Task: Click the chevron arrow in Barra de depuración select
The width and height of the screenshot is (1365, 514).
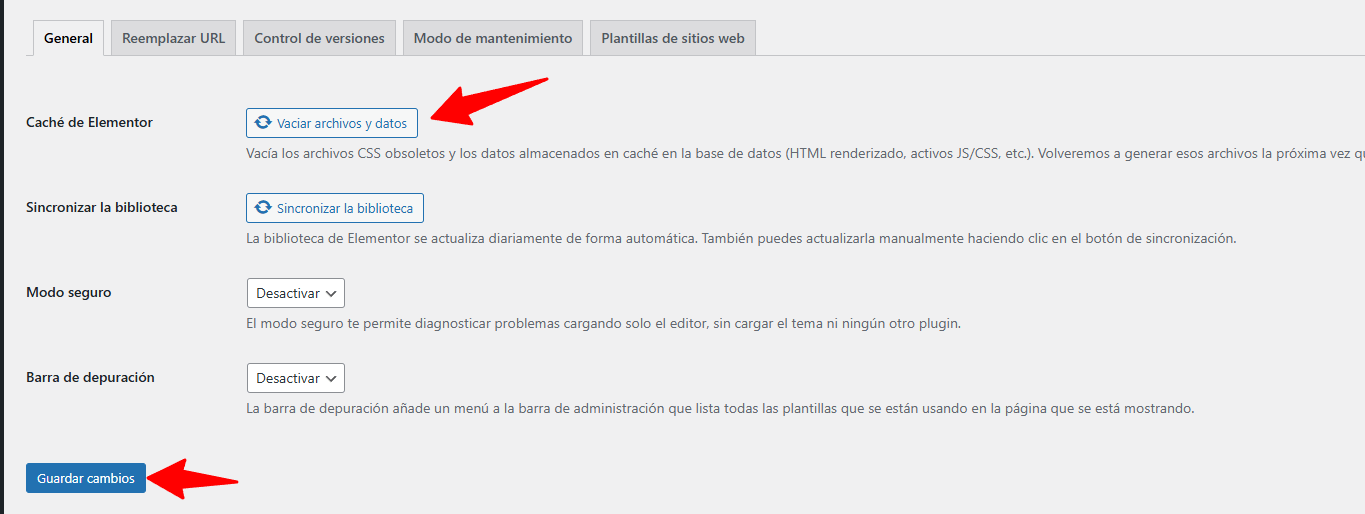Action: point(332,378)
